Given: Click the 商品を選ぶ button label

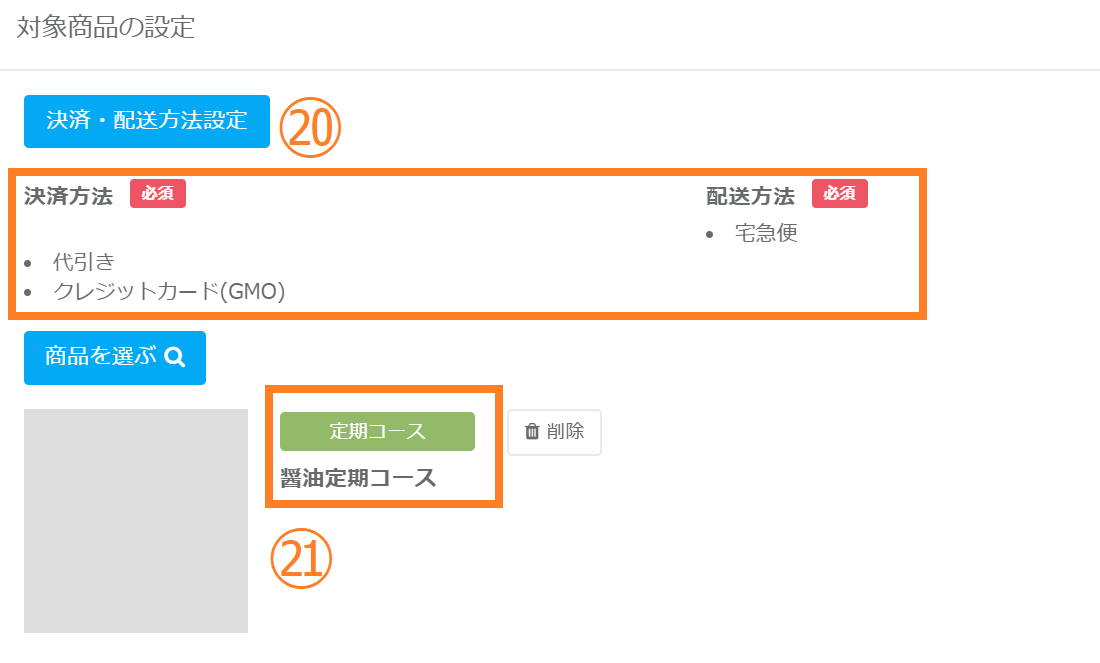Looking at the screenshot, I should [101, 357].
